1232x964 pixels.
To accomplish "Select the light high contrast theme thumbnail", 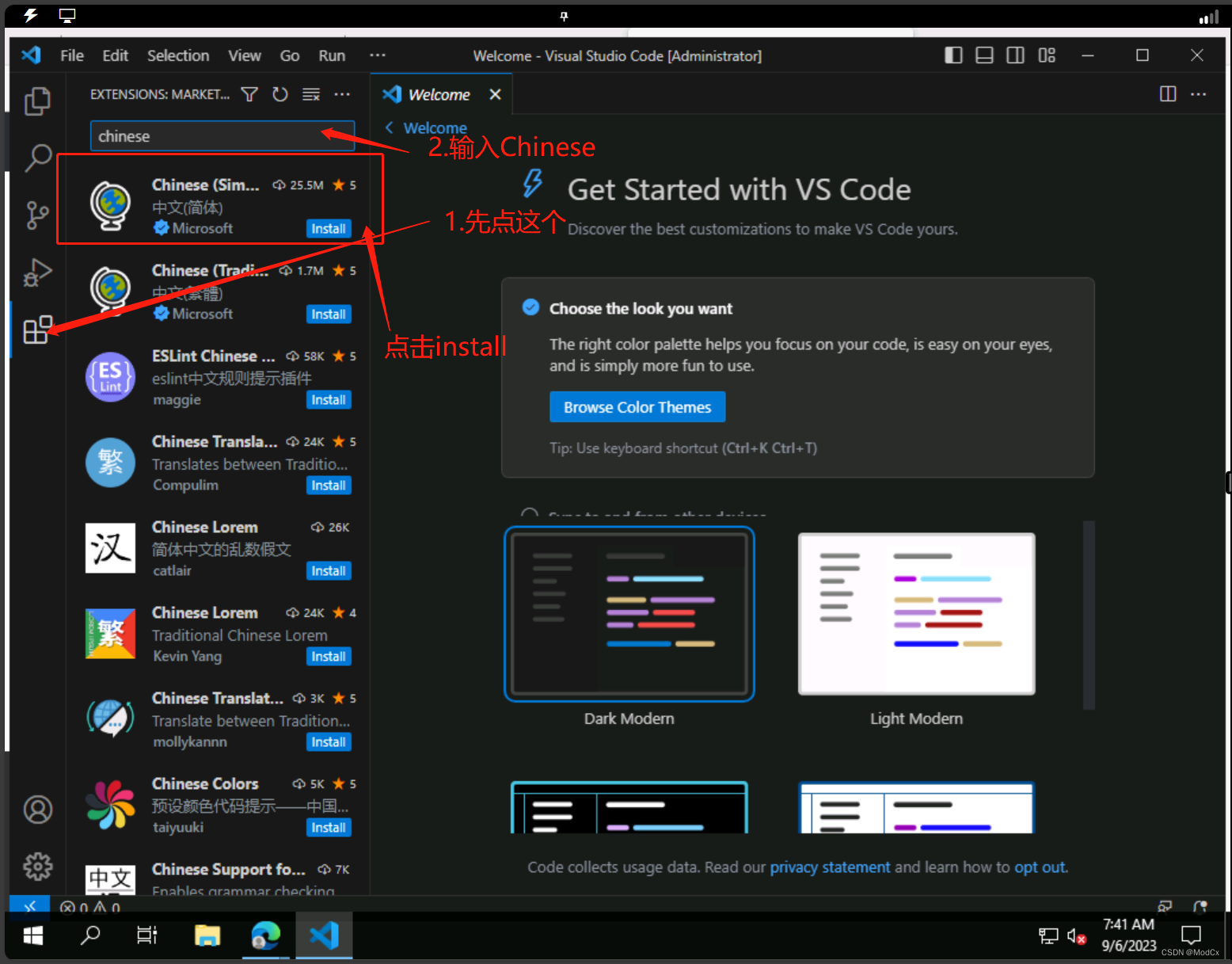I will coord(917,807).
